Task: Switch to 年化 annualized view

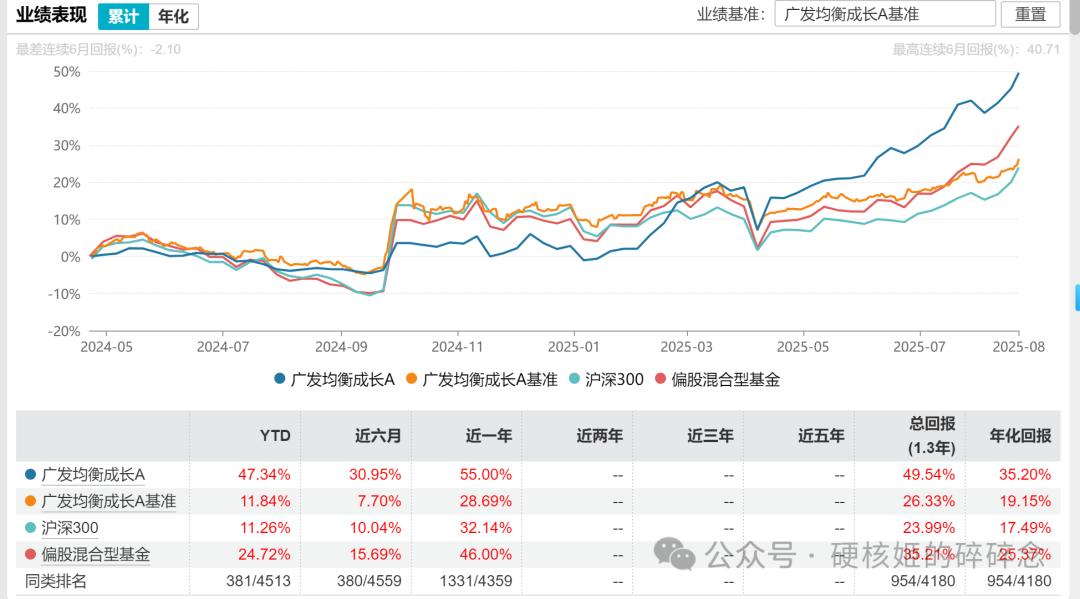Action: (174, 17)
